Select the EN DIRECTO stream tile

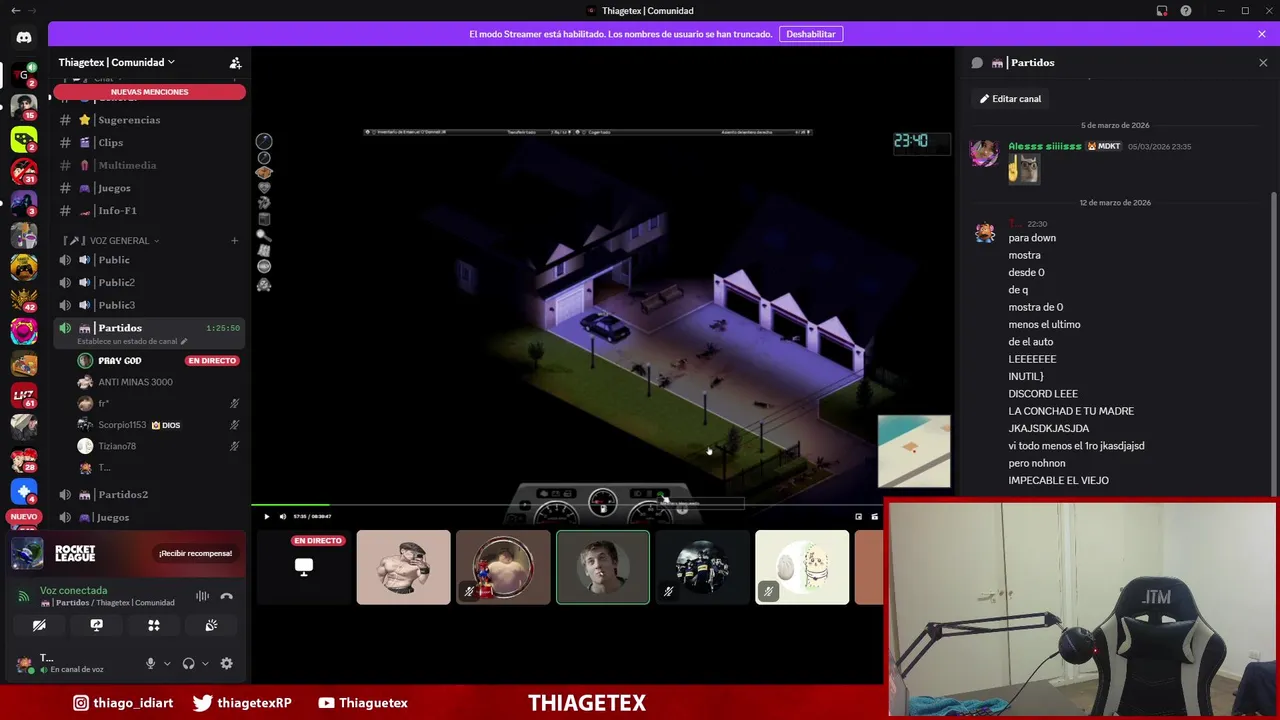coord(303,567)
